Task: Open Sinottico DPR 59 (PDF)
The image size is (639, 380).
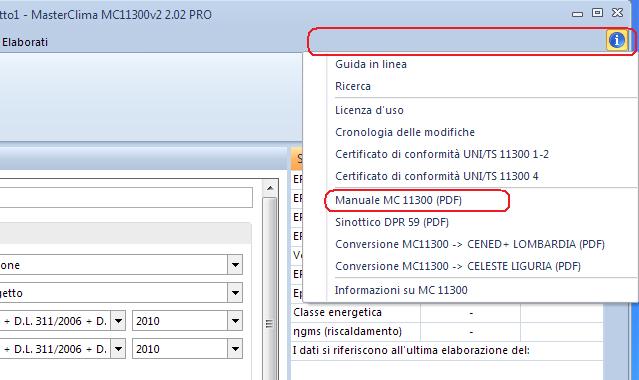Action: 392,222
